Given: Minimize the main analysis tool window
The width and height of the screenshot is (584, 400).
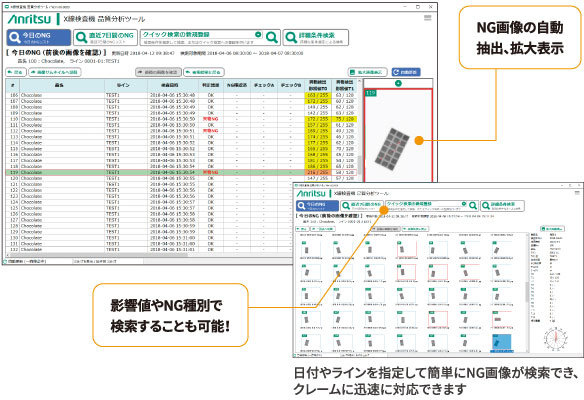Looking at the screenshot, I should 405,6.
